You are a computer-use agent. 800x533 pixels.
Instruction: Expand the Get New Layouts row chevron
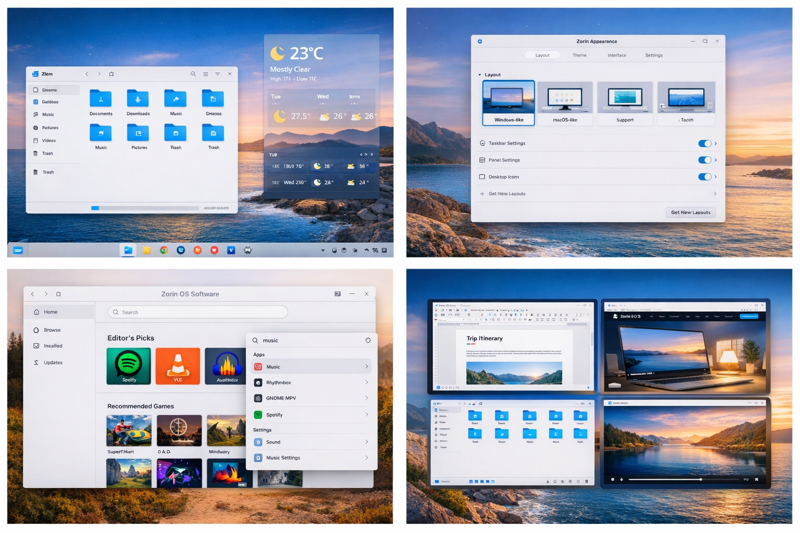(x=714, y=194)
